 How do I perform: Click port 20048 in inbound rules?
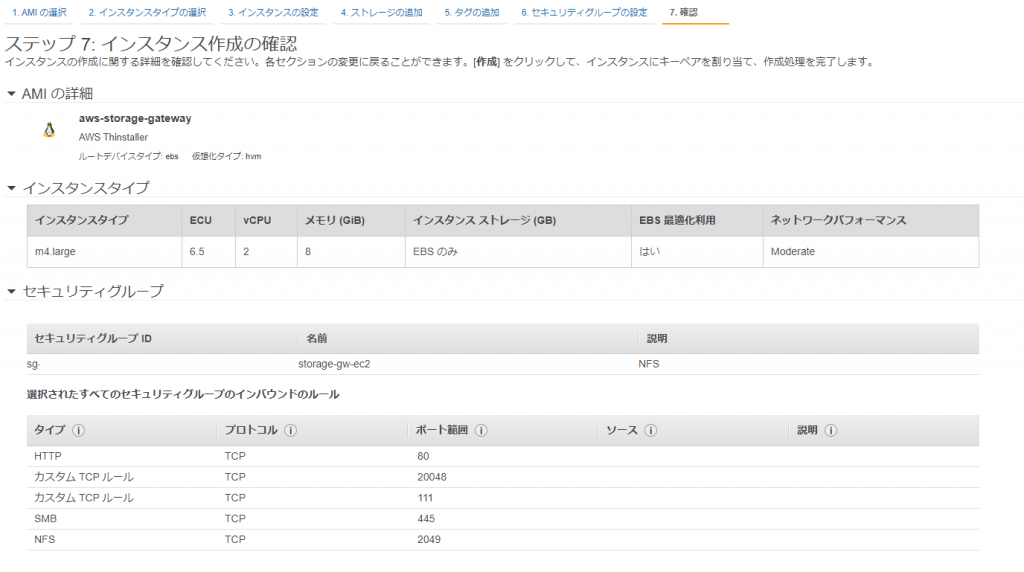pos(432,477)
